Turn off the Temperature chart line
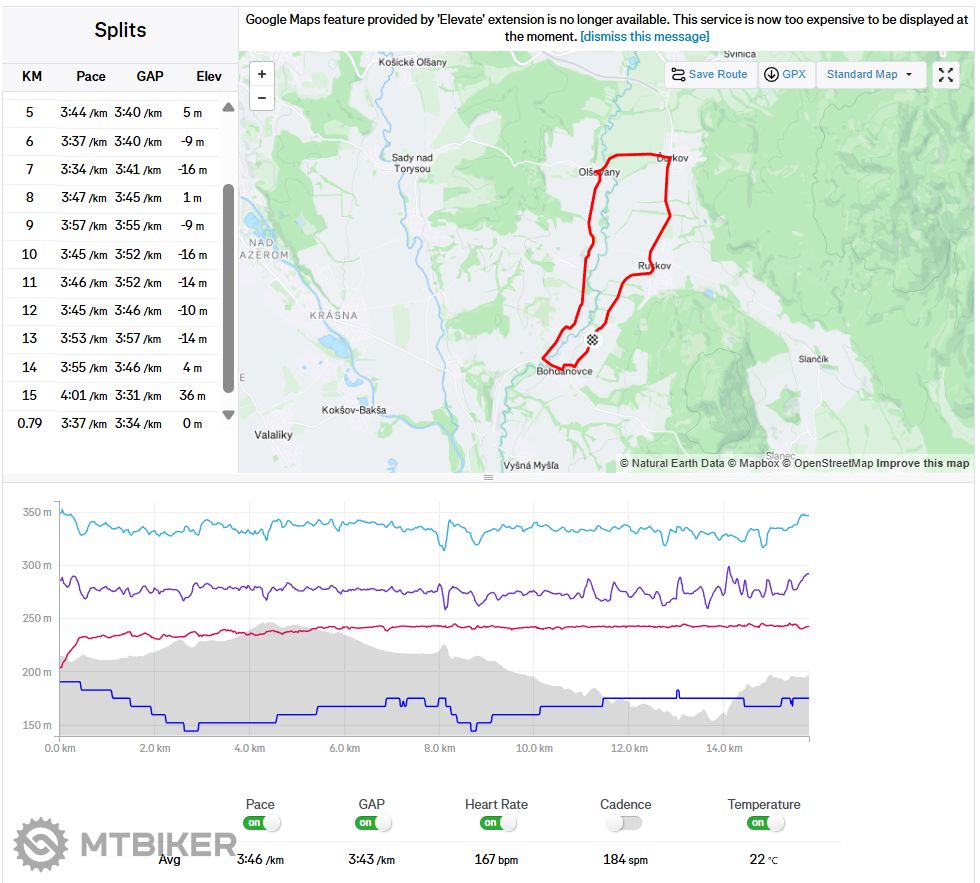 (764, 823)
